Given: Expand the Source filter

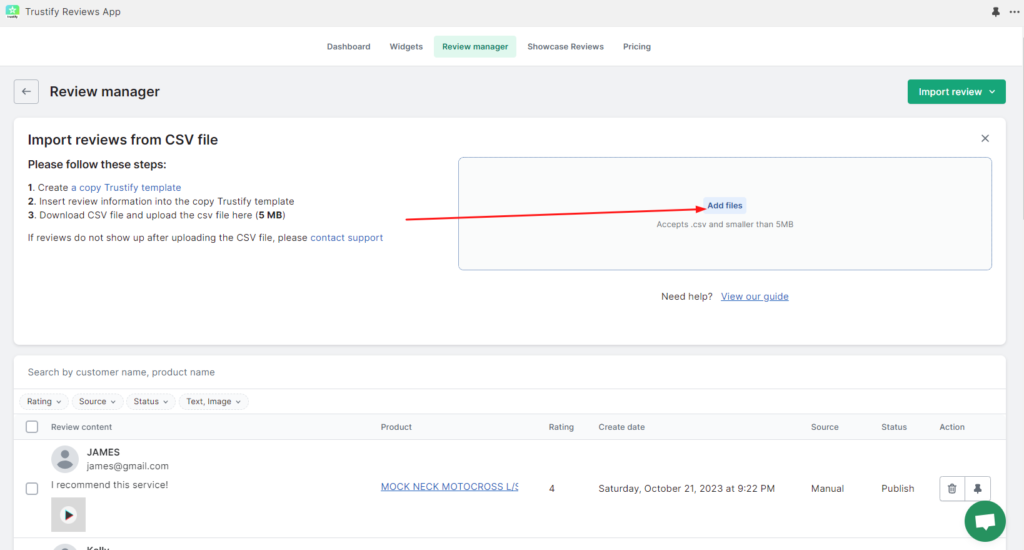Looking at the screenshot, I should 97,402.
